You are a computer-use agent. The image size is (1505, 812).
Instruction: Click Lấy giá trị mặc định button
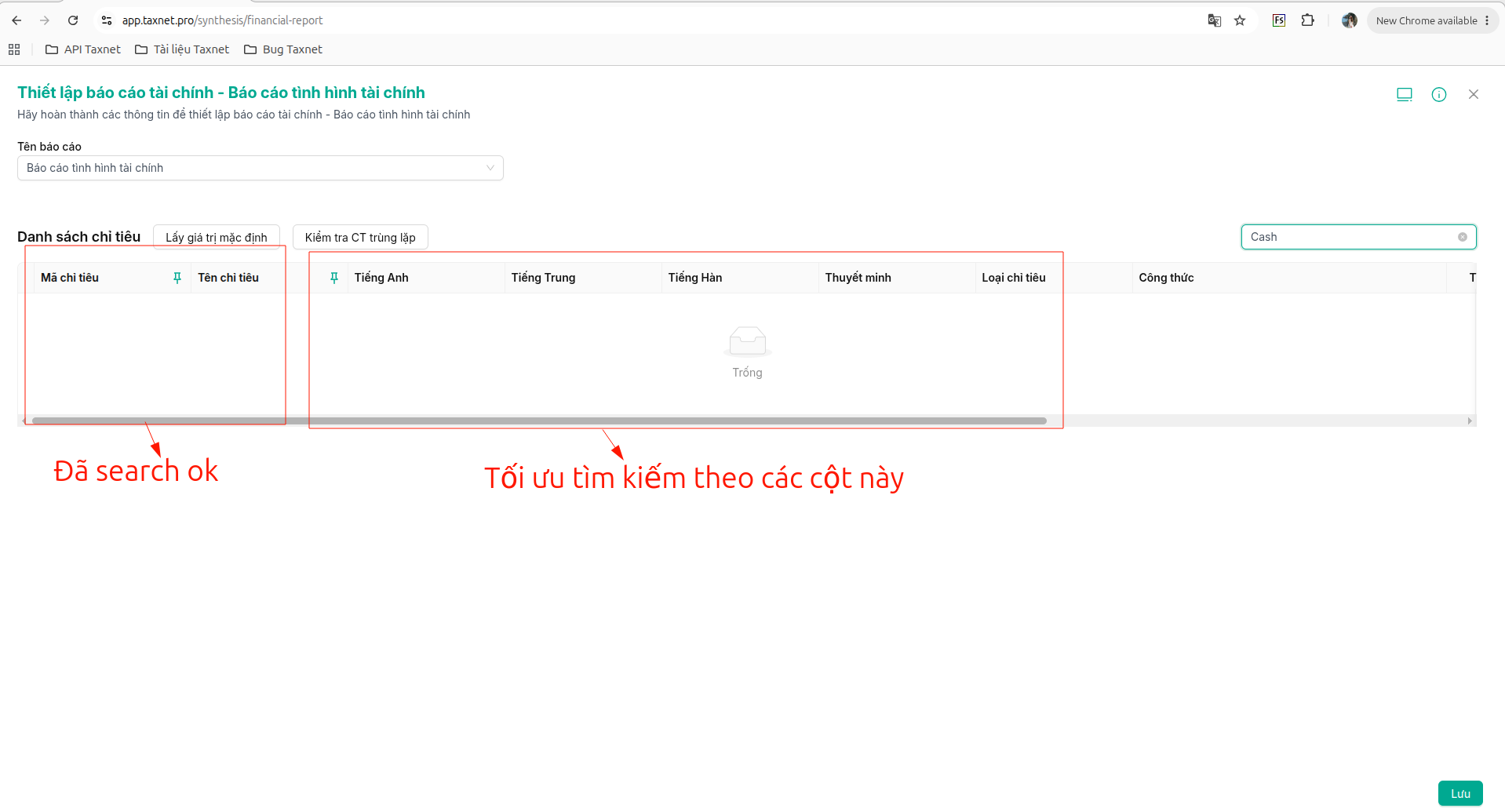(x=217, y=237)
